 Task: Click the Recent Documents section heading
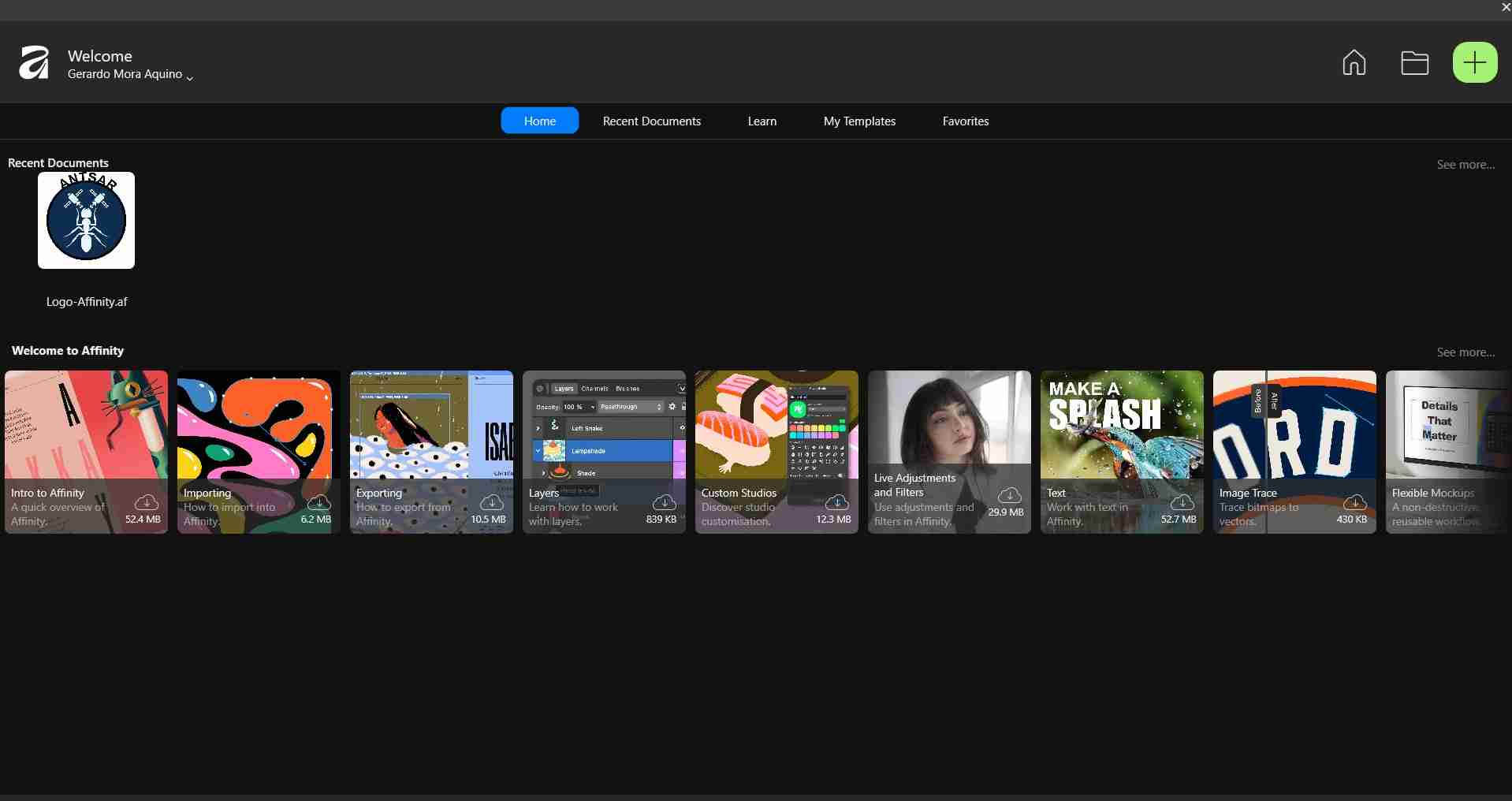[x=58, y=162]
